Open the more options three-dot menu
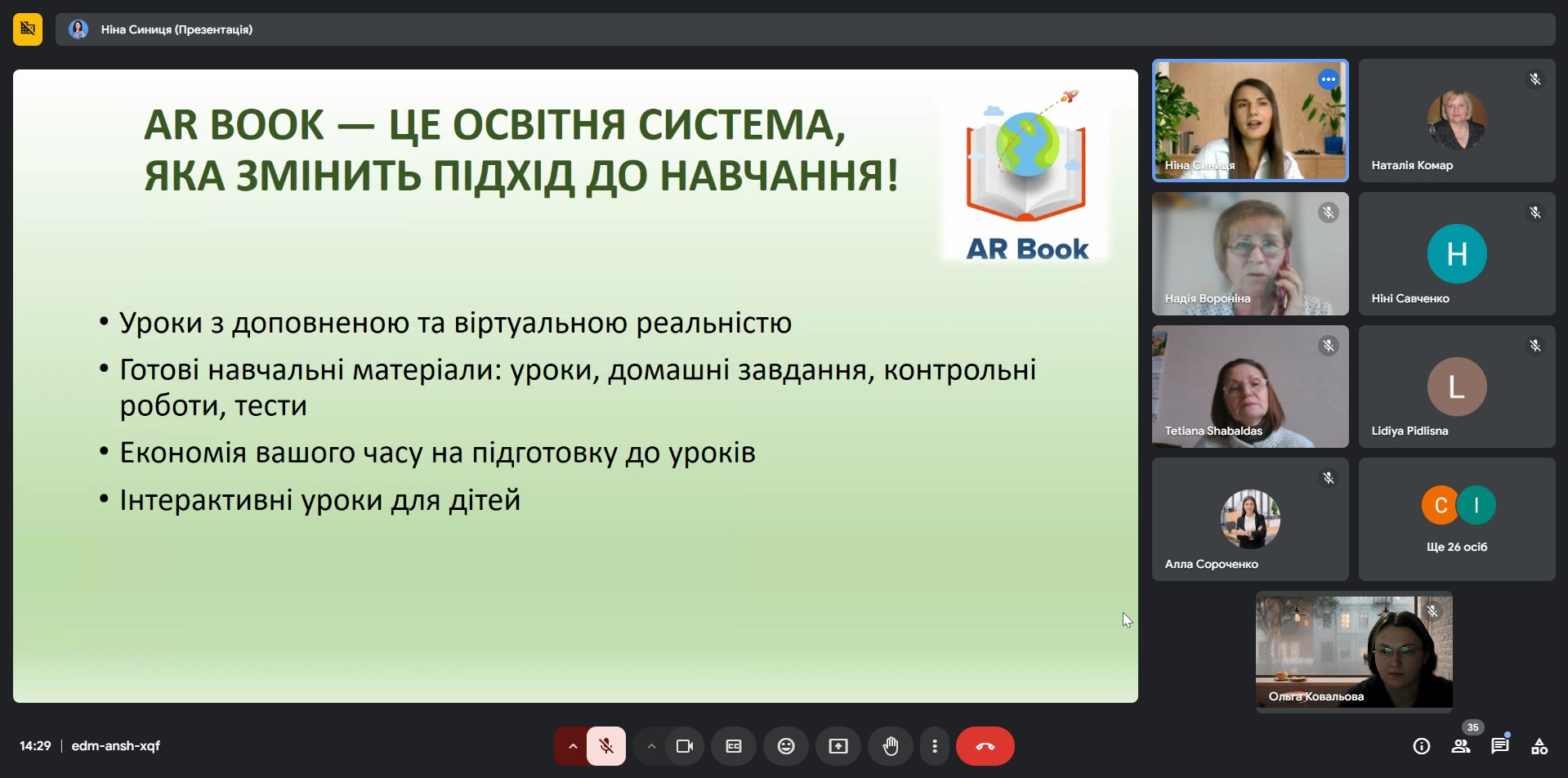This screenshot has height=778, width=1568. [935, 746]
